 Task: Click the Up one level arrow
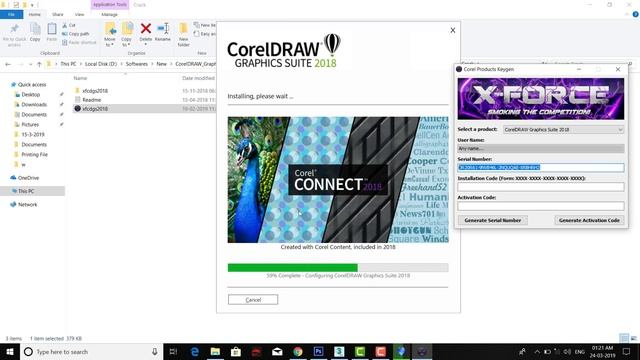(x=39, y=64)
